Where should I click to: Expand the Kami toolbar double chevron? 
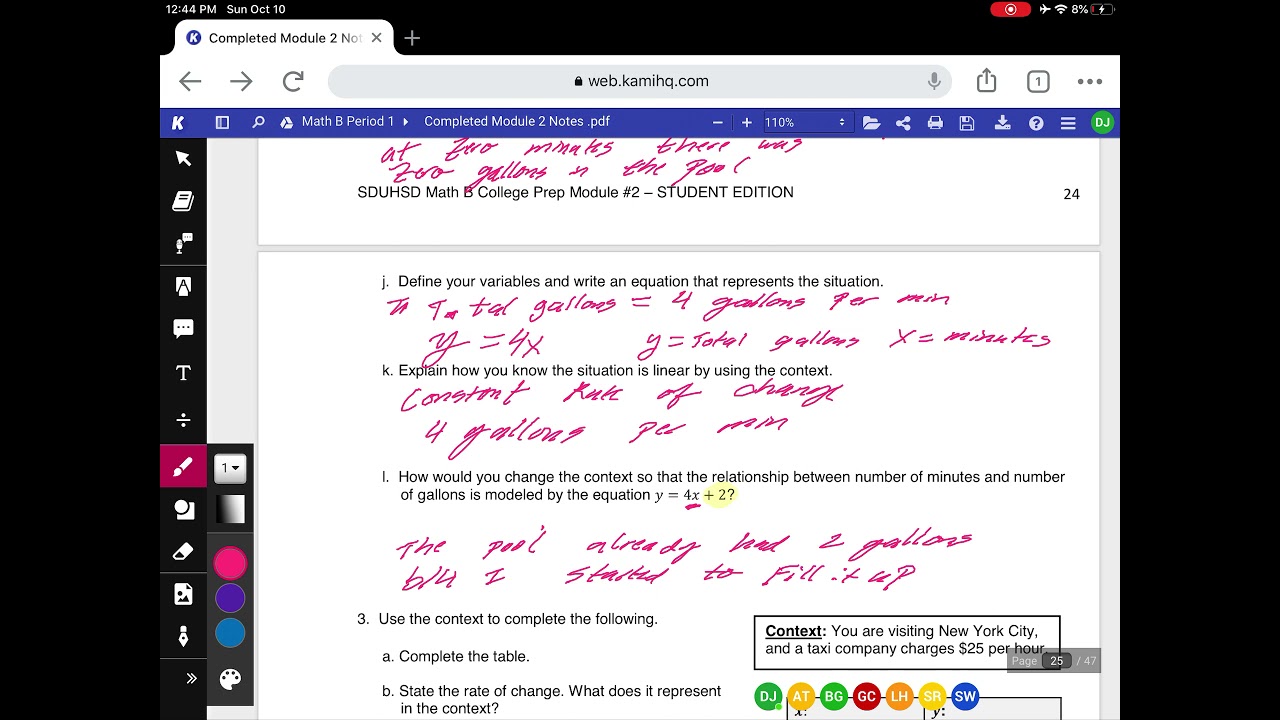pos(190,678)
